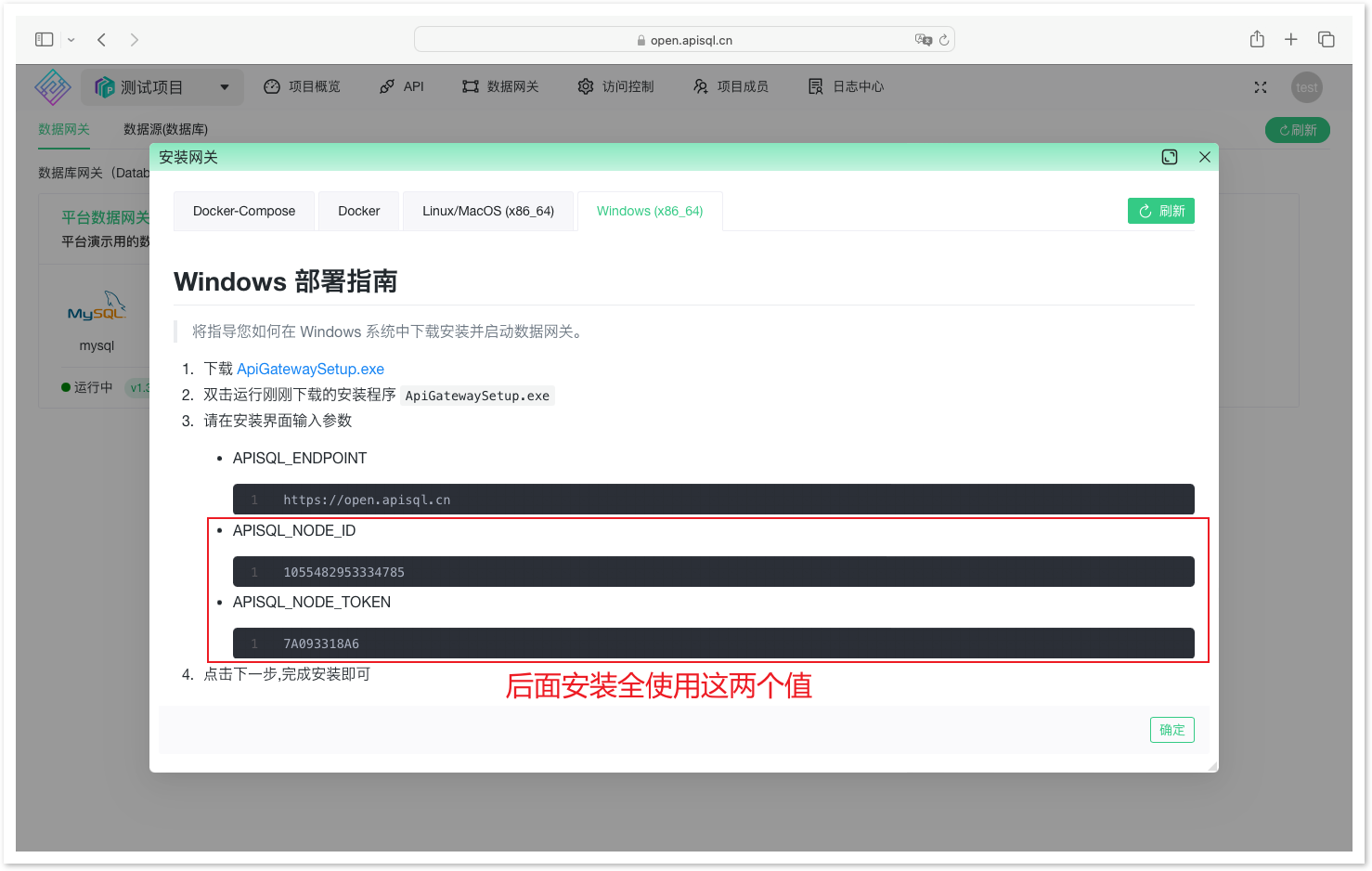
Task: Show Safari tab overview
Action: point(1327,39)
